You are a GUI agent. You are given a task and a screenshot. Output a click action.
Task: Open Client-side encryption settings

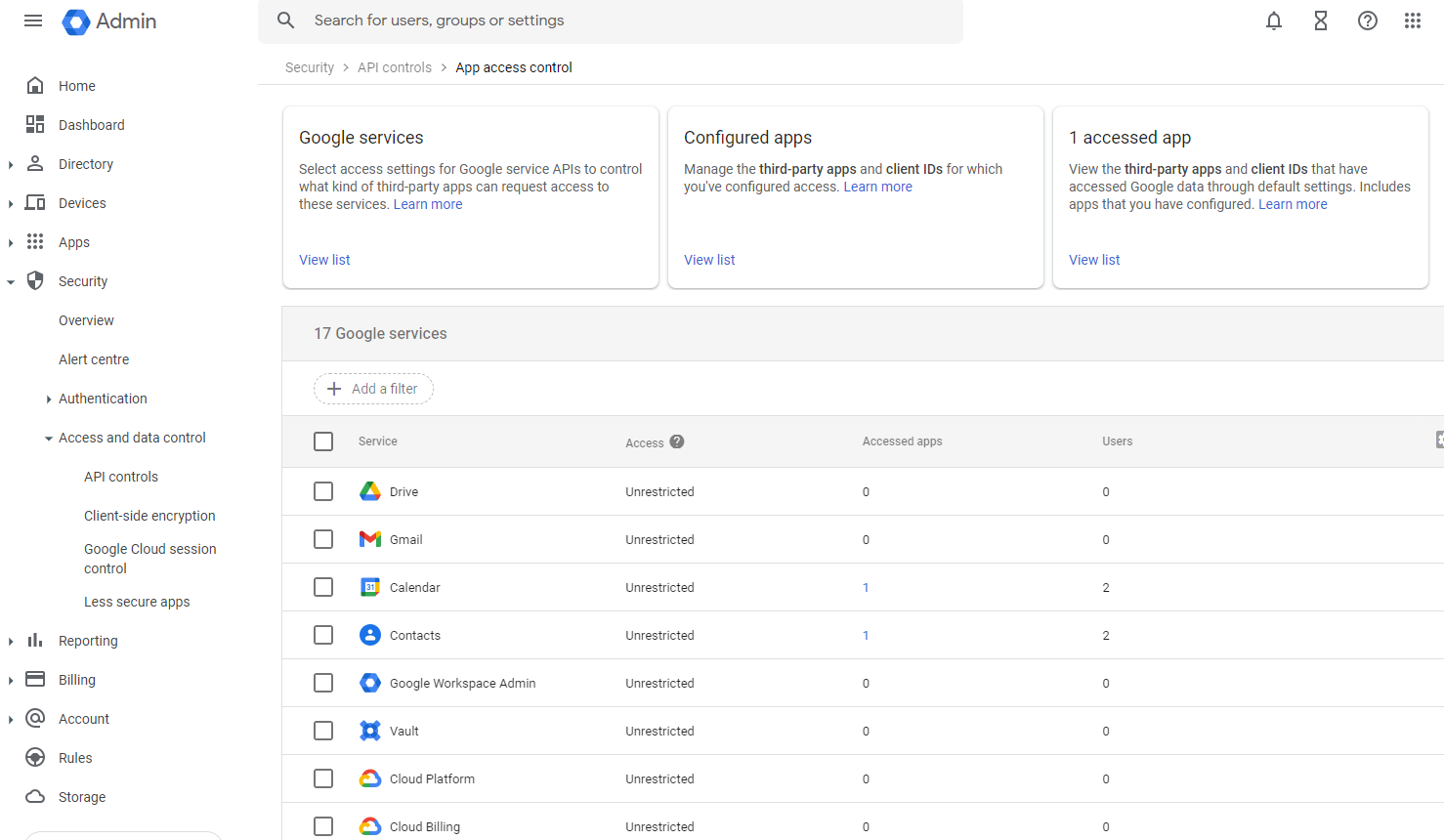point(149,516)
